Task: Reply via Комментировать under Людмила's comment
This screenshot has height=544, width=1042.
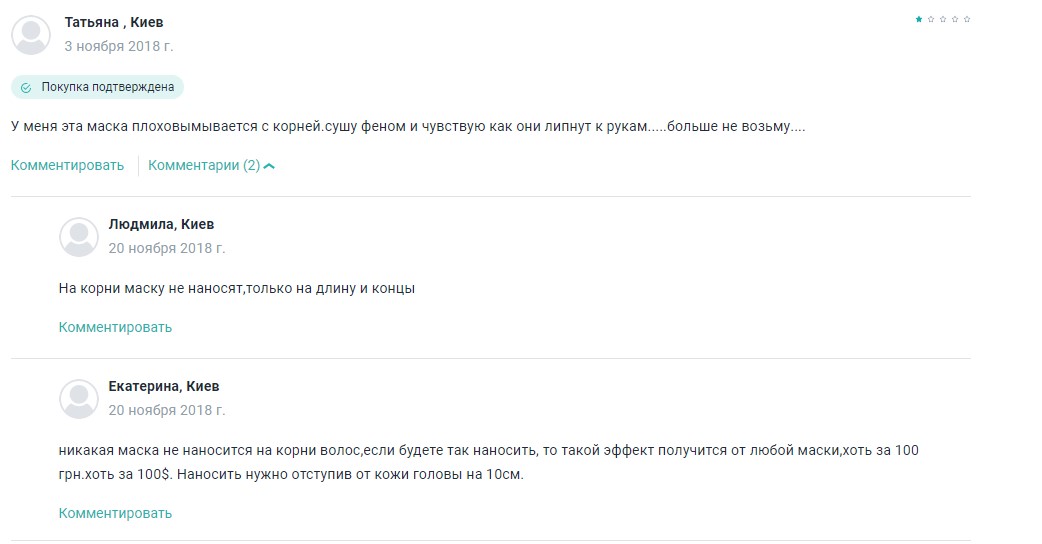Action: pos(115,327)
